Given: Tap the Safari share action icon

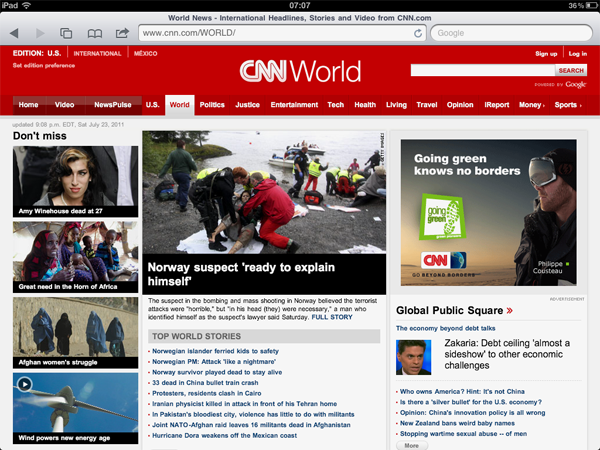Looking at the screenshot, I should pos(121,33).
